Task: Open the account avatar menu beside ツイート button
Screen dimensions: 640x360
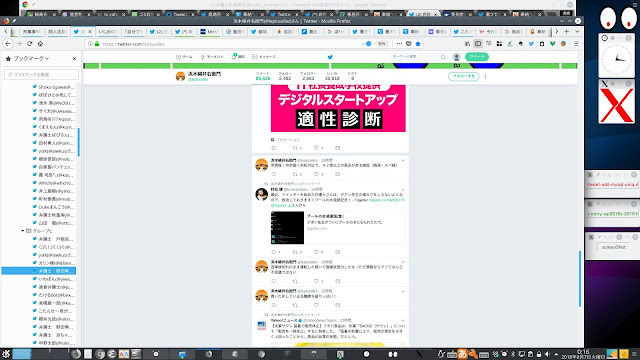Action: [x=456, y=57]
